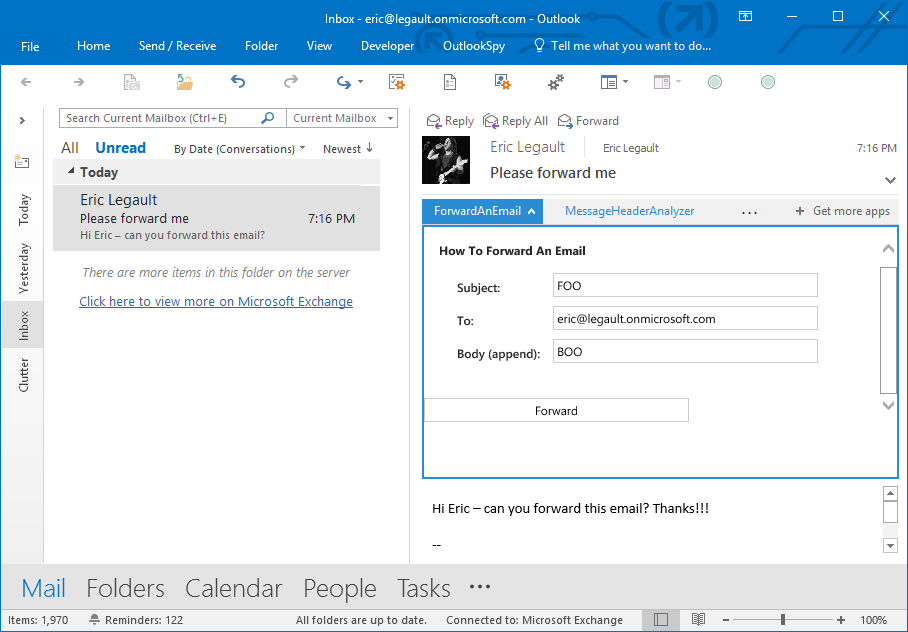Open the Tasks navigation
Screen dimensions: 908x632
424,589
